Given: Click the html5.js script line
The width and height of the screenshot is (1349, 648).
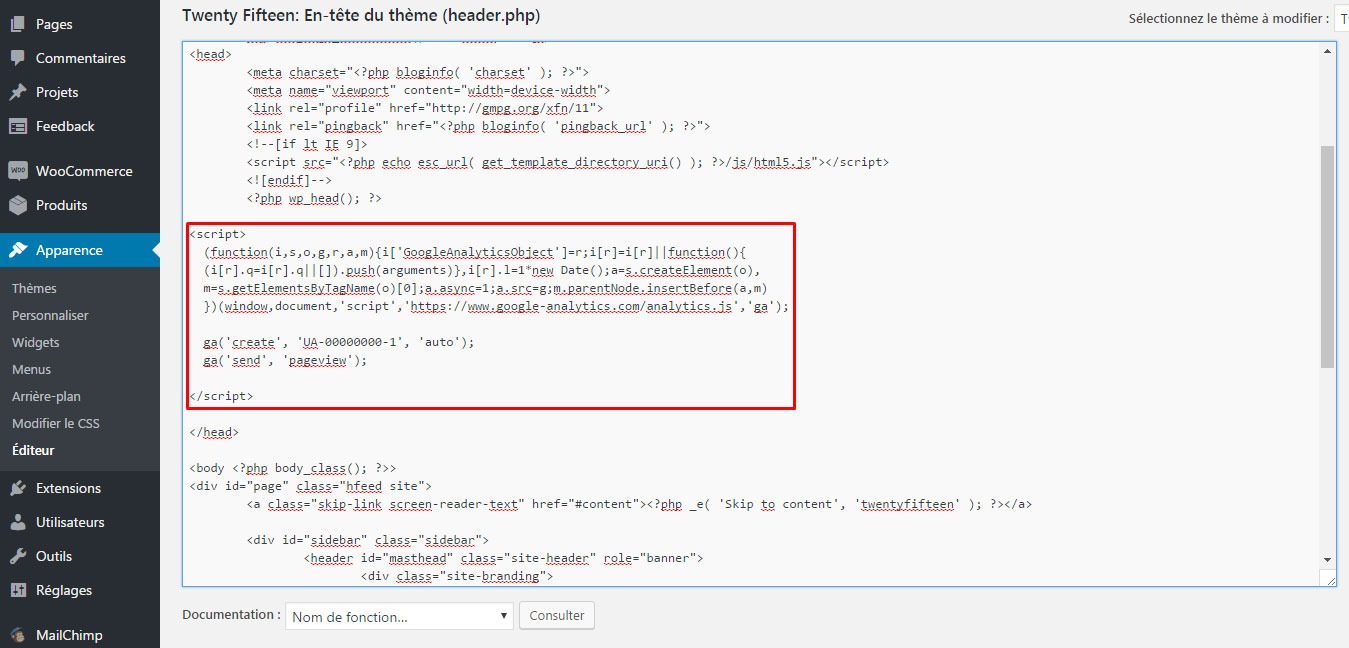Looking at the screenshot, I should [x=567, y=162].
